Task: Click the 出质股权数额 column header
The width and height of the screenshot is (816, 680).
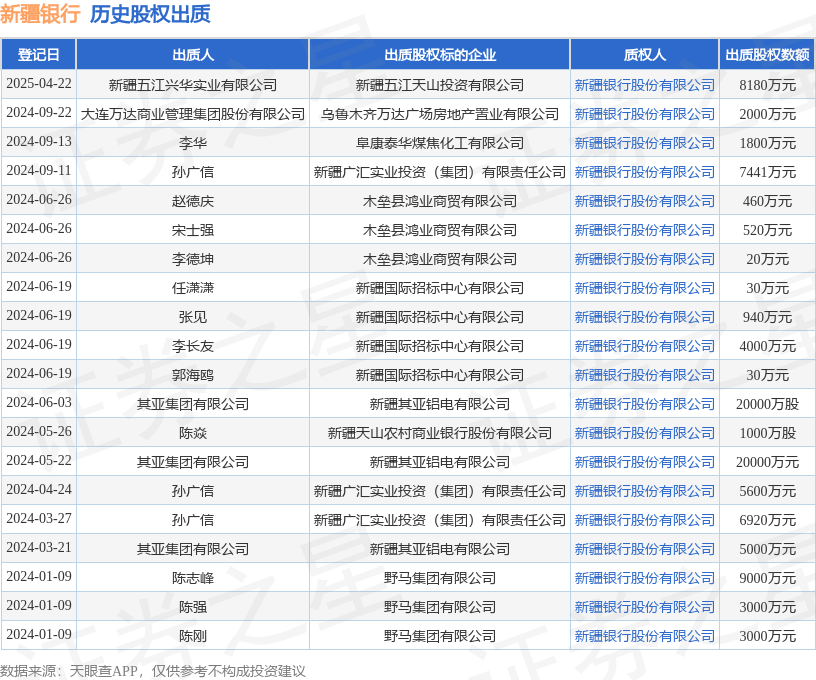Action: [767, 55]
